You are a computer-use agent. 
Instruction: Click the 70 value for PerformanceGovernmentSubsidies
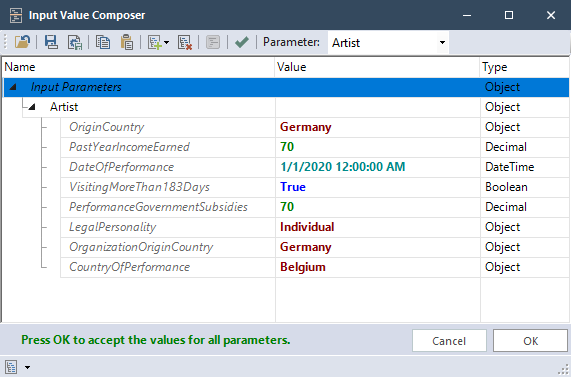pos(287,207)
